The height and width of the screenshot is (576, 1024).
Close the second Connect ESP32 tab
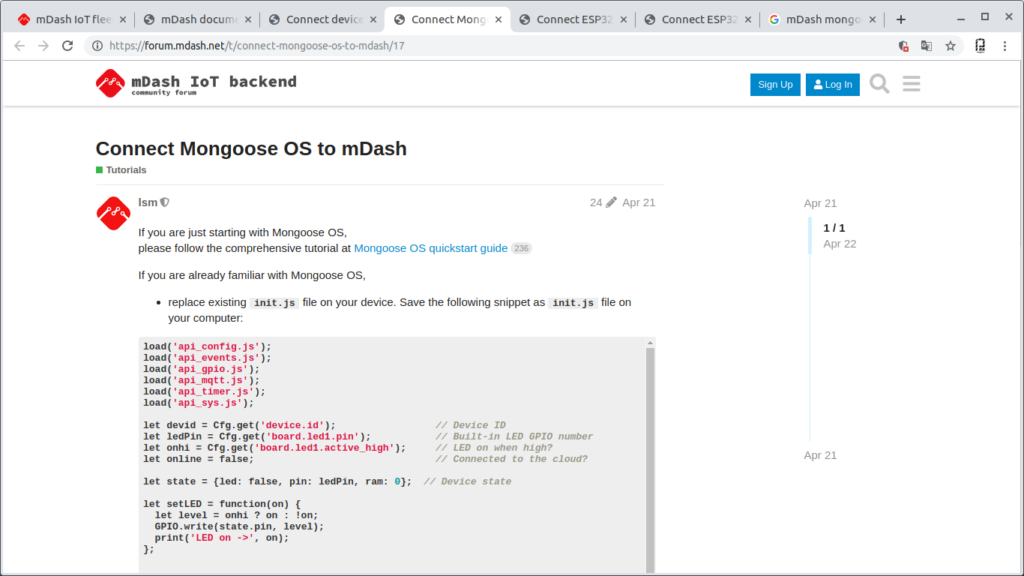(x=748, y=20)
